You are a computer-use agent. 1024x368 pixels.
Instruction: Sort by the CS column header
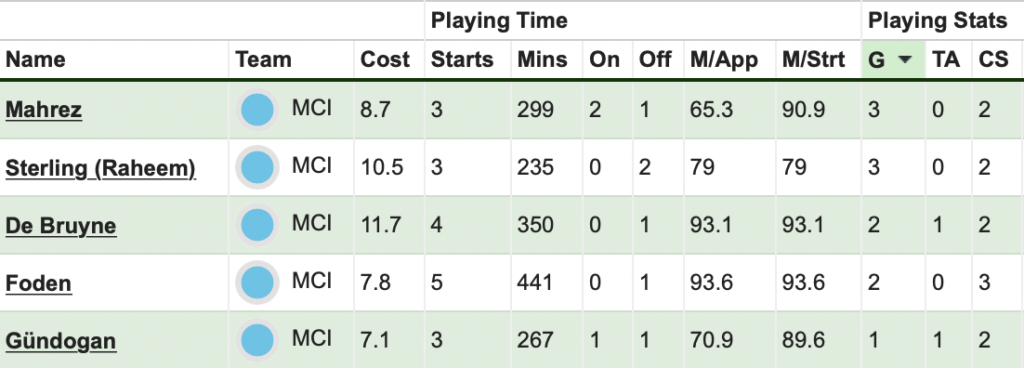993,60
